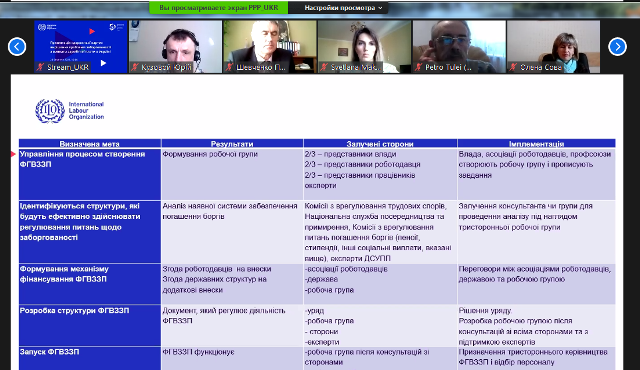The image size is (640, 370).
Task: Click text -експерти in Розробка структури row
Action: [x=322, y=342]
